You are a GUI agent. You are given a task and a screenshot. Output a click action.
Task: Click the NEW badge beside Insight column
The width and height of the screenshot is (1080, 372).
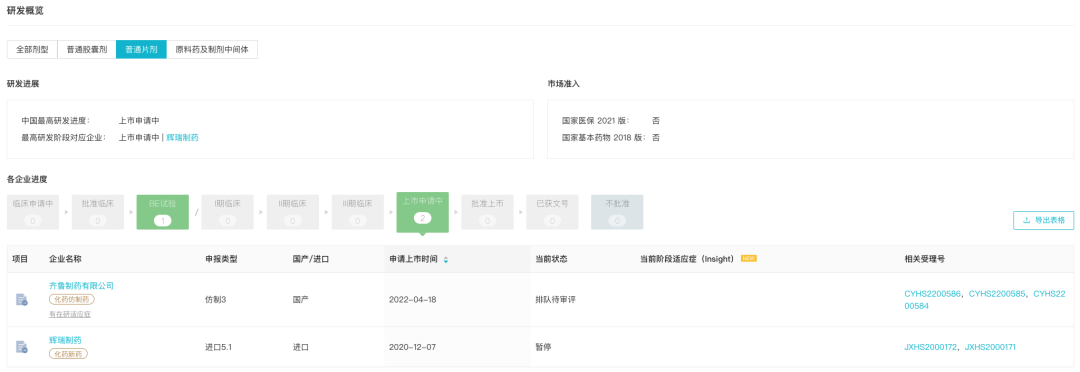coord(749,259)
